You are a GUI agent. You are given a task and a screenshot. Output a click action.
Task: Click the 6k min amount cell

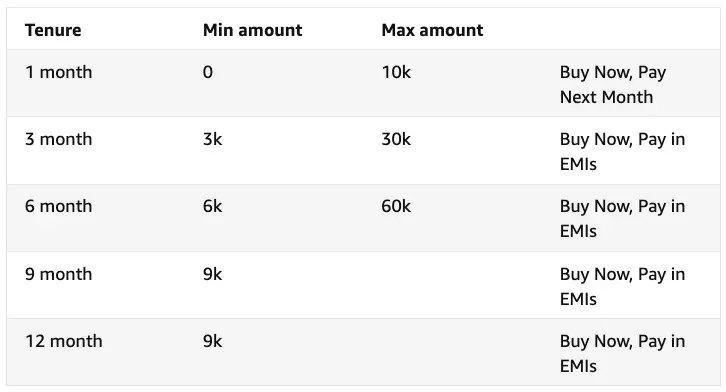(213, 206)
